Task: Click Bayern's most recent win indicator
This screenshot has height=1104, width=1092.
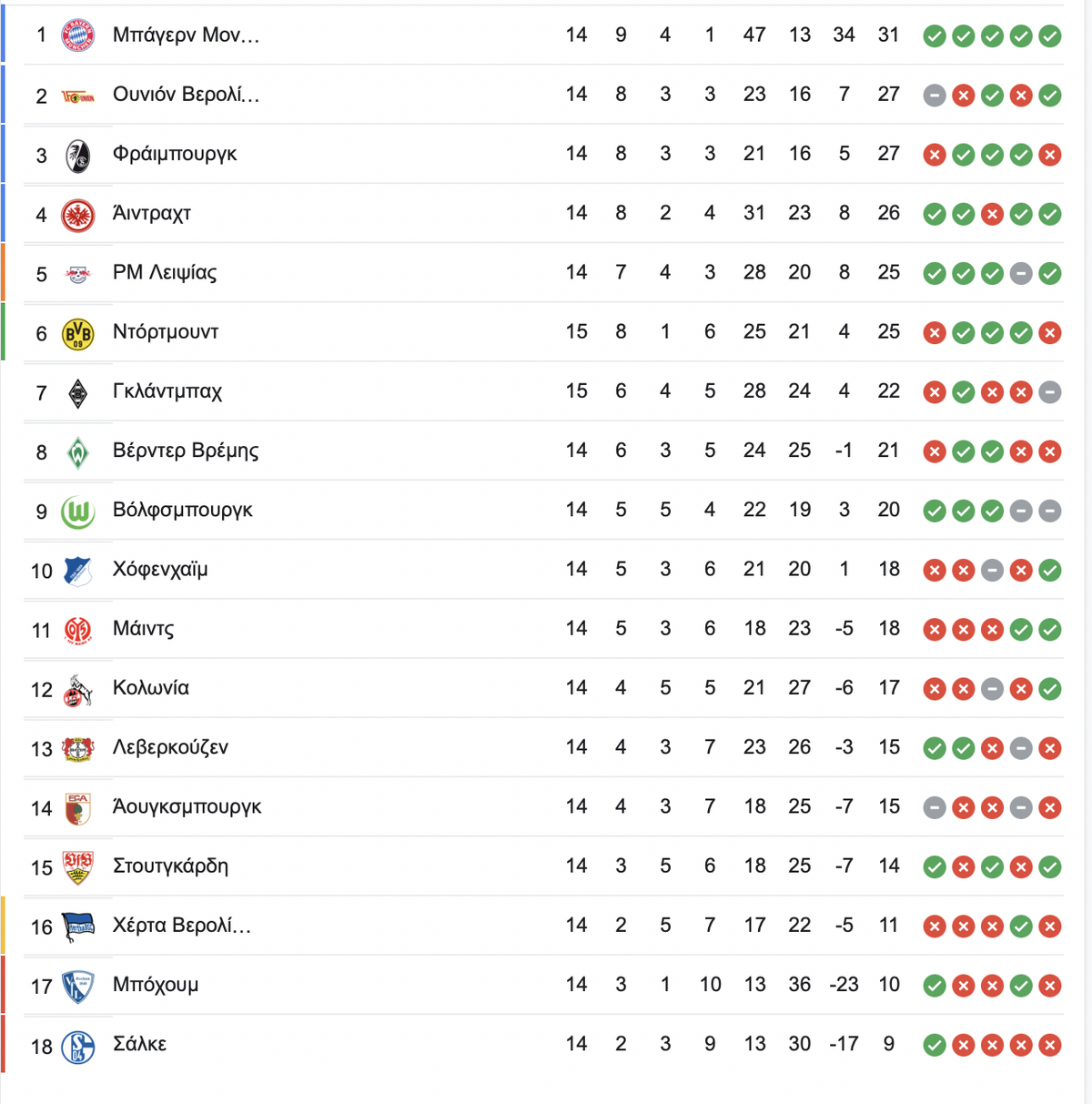Action: (x=1050, y=36)
